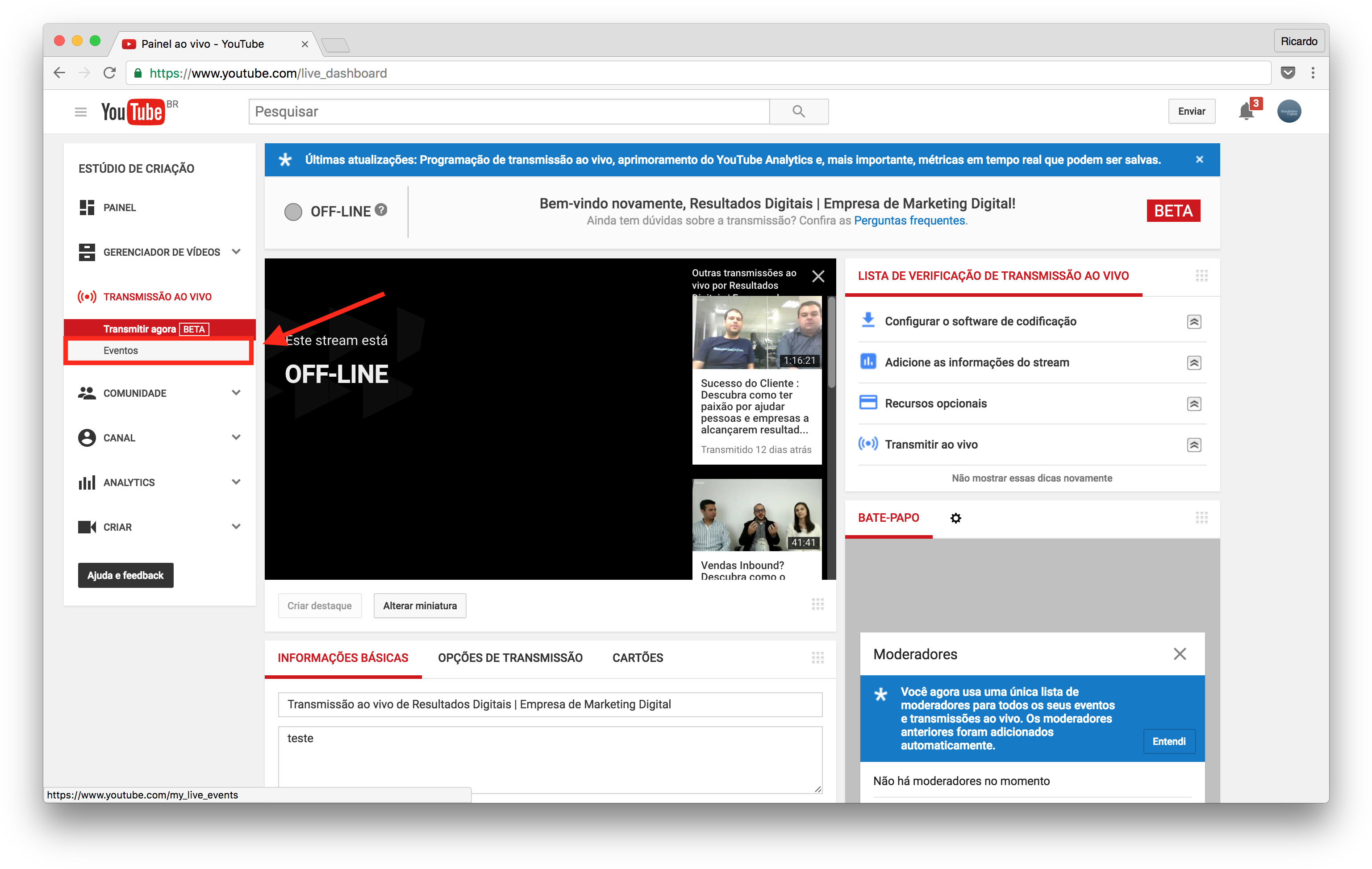Click the Entendi button
The width and height of the screenshot is (1372, 869).
click(x=1168, y=741)
